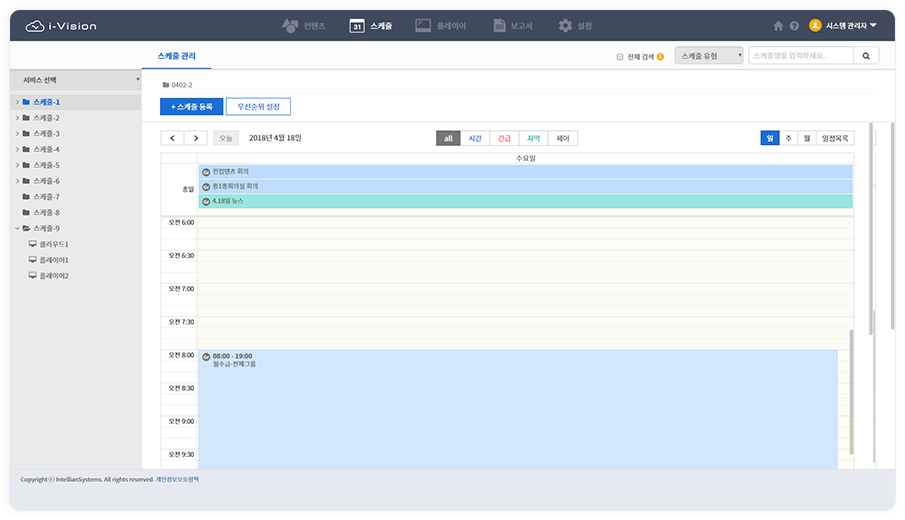Select the 스케줄-8 folder
905x520 pixels.
click(x=41, y=212)
